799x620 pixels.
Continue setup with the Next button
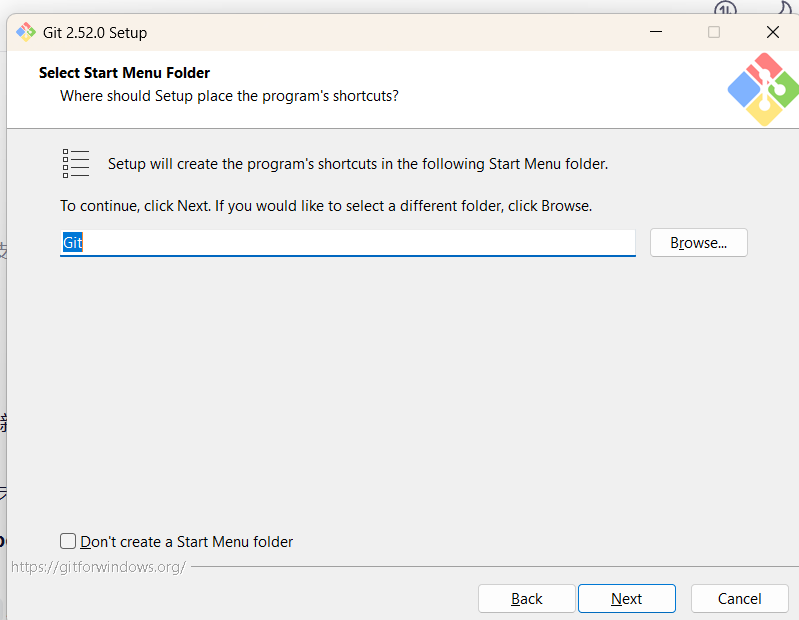coord(627,599)
